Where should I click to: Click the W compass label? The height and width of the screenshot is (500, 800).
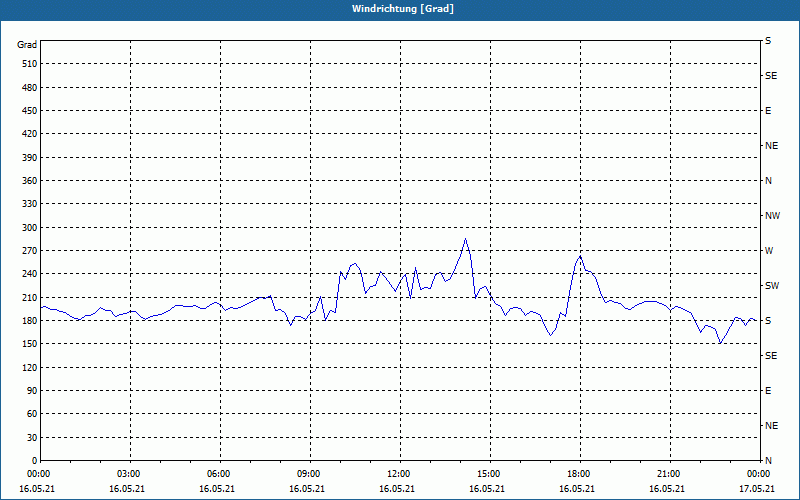[x=769, y=251]
